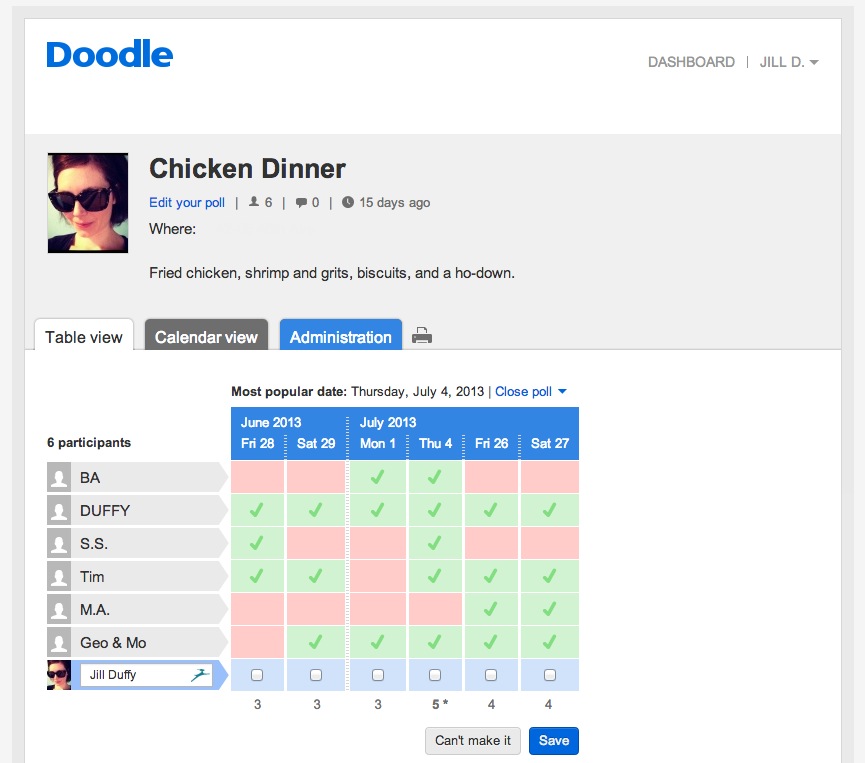
Task: Switch to the Calendar view tab
Action: (x=206, y=337)
